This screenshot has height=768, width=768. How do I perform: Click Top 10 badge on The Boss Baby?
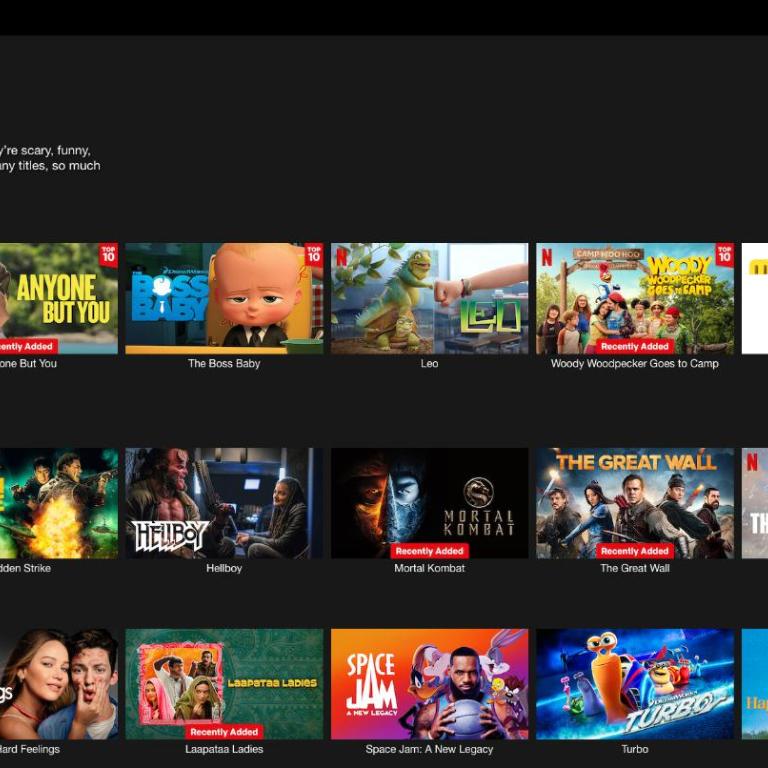(x=313, y=255)
